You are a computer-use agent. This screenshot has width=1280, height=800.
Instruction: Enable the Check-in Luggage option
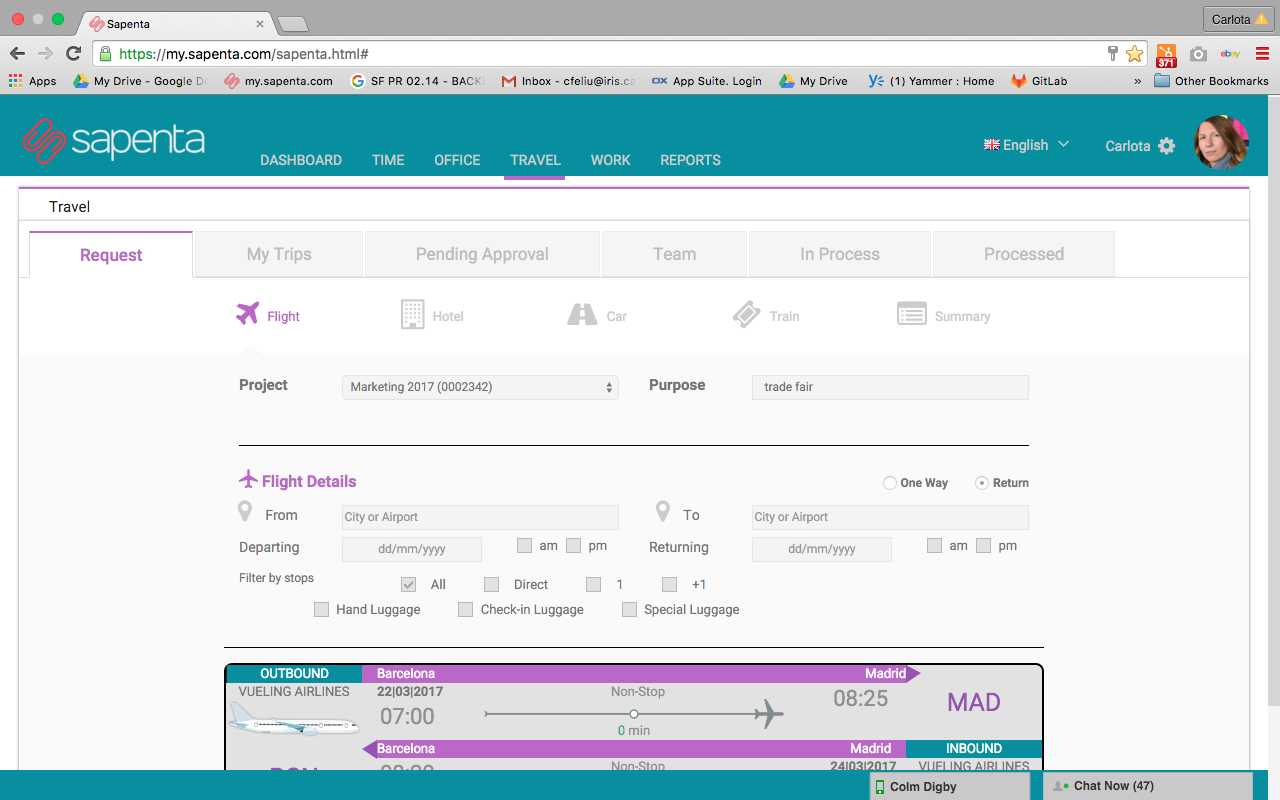465,609
